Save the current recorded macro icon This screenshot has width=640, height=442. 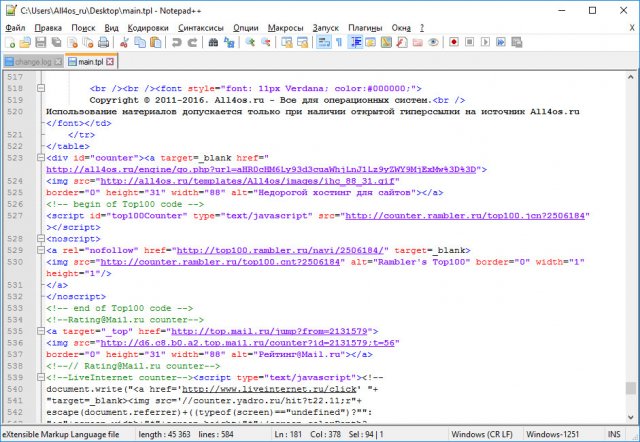click(x=516, y=42)
